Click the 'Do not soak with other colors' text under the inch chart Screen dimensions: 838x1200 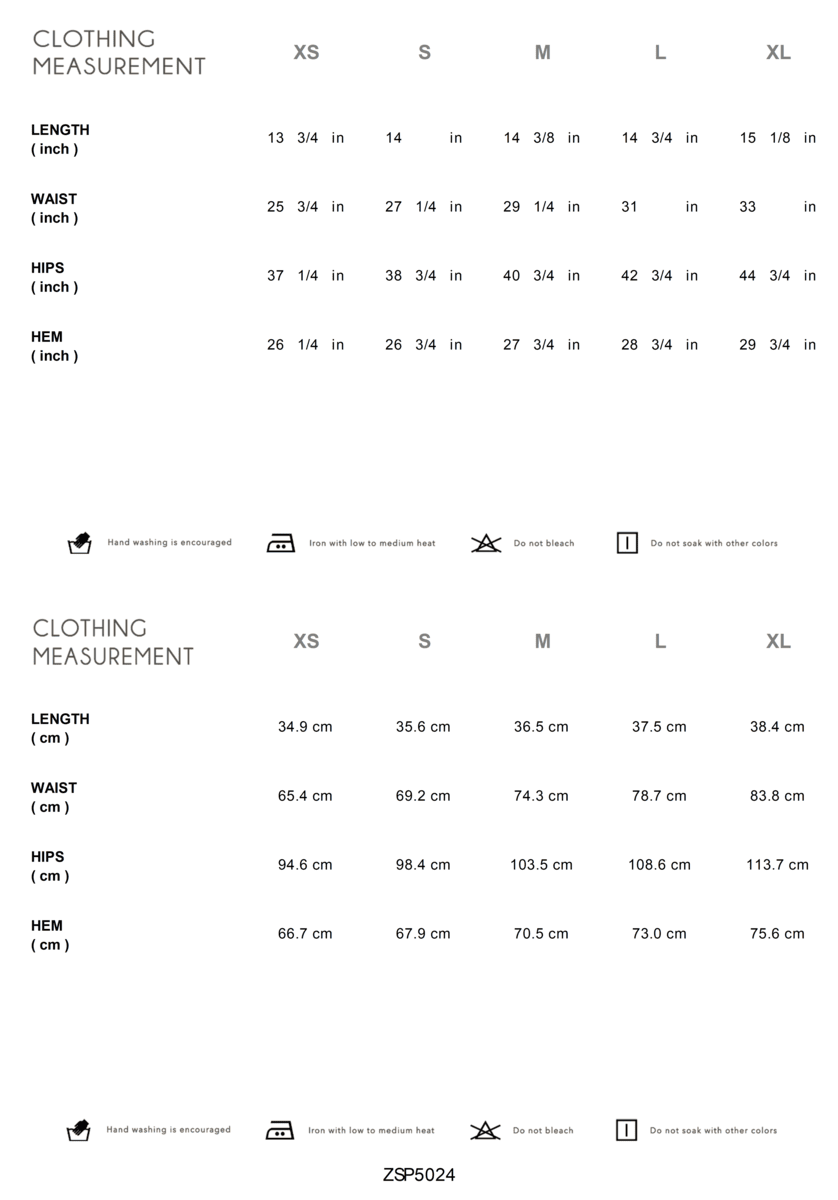[x=714, y=544]
